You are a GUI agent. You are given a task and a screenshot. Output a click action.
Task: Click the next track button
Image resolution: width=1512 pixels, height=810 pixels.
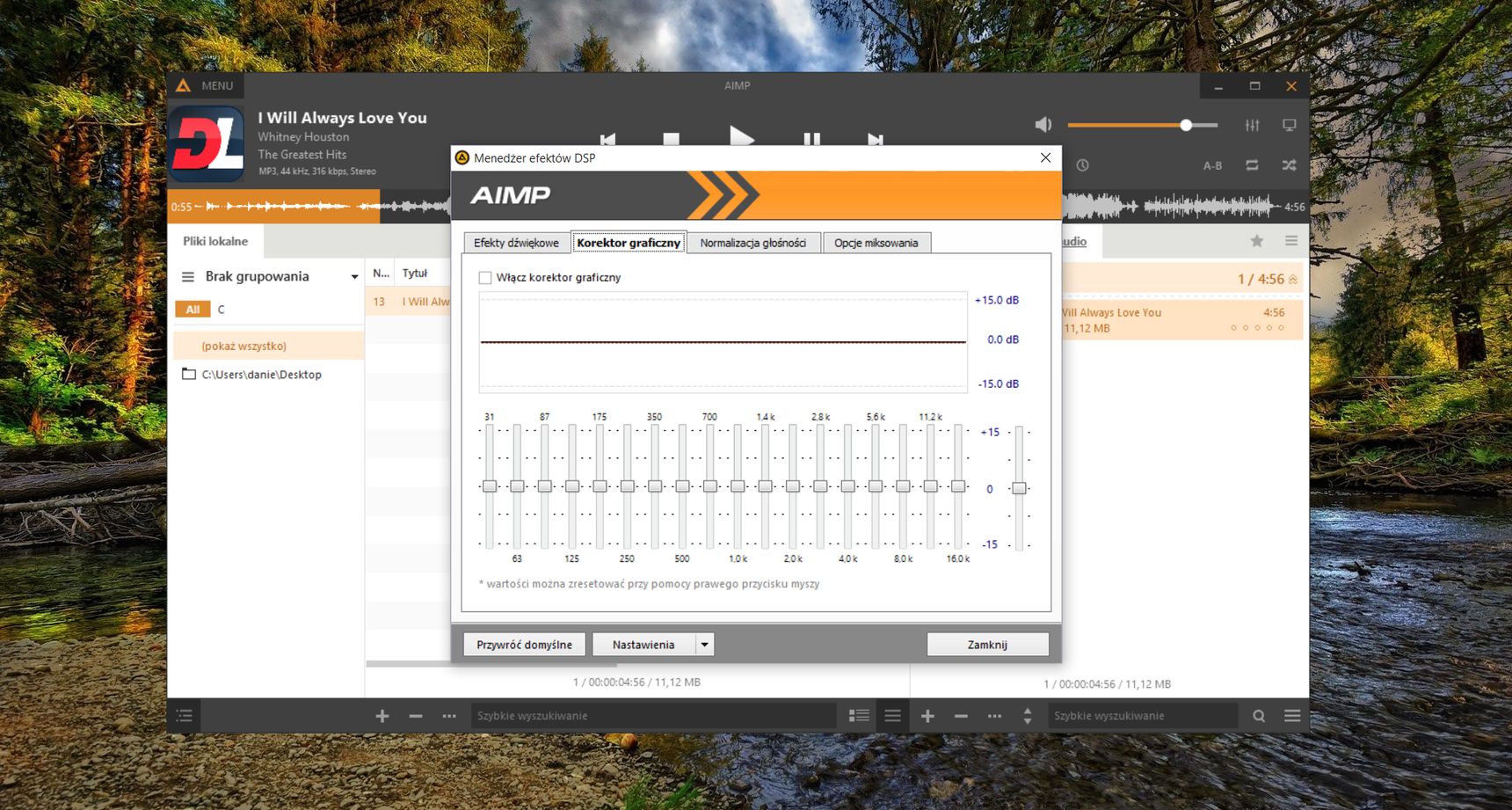tap(875, 139)
